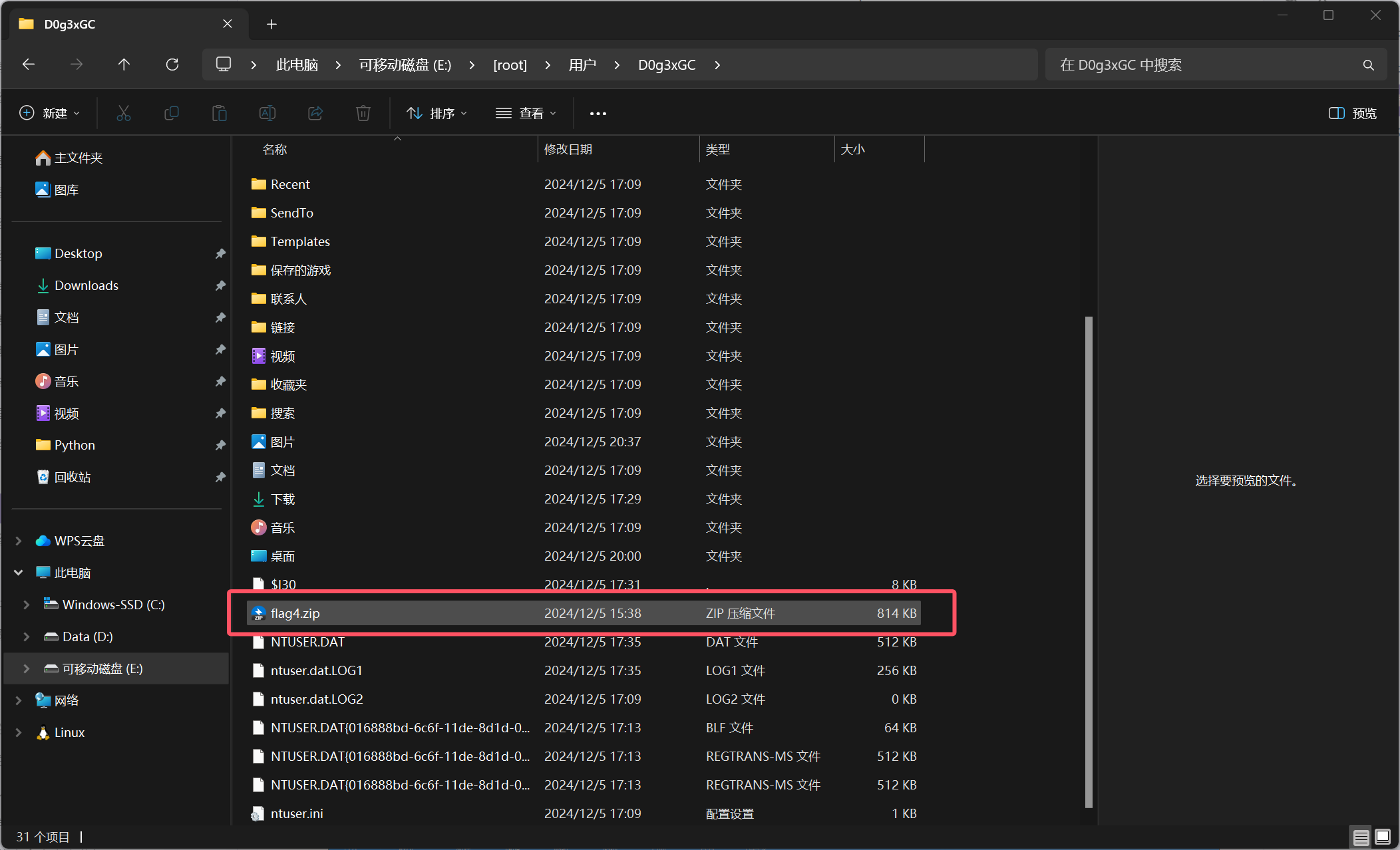
Task: Open the 排序 sort dropdown
Action: [x=437, y=113]
